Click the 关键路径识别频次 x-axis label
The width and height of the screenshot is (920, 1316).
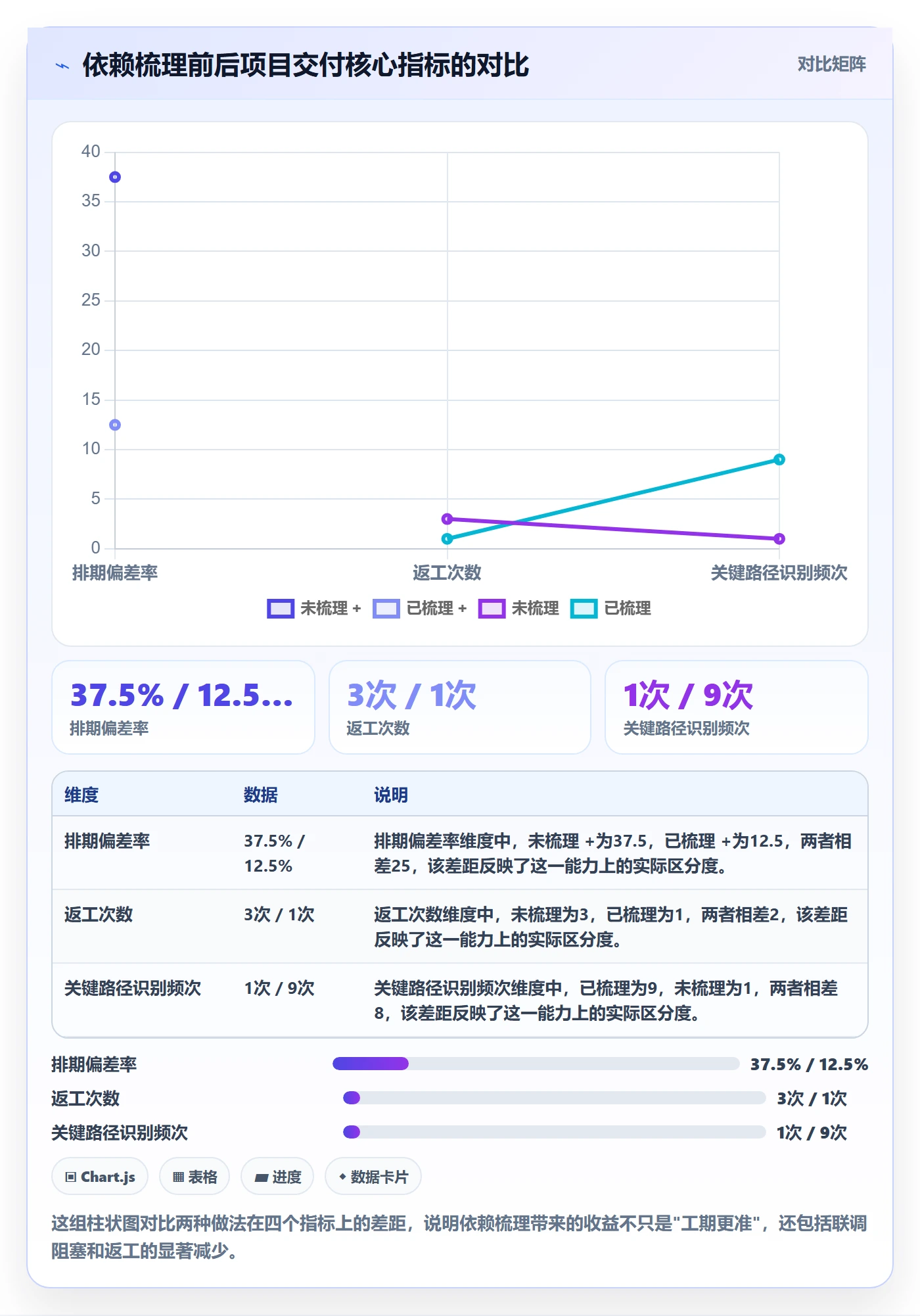pos(779,573)
